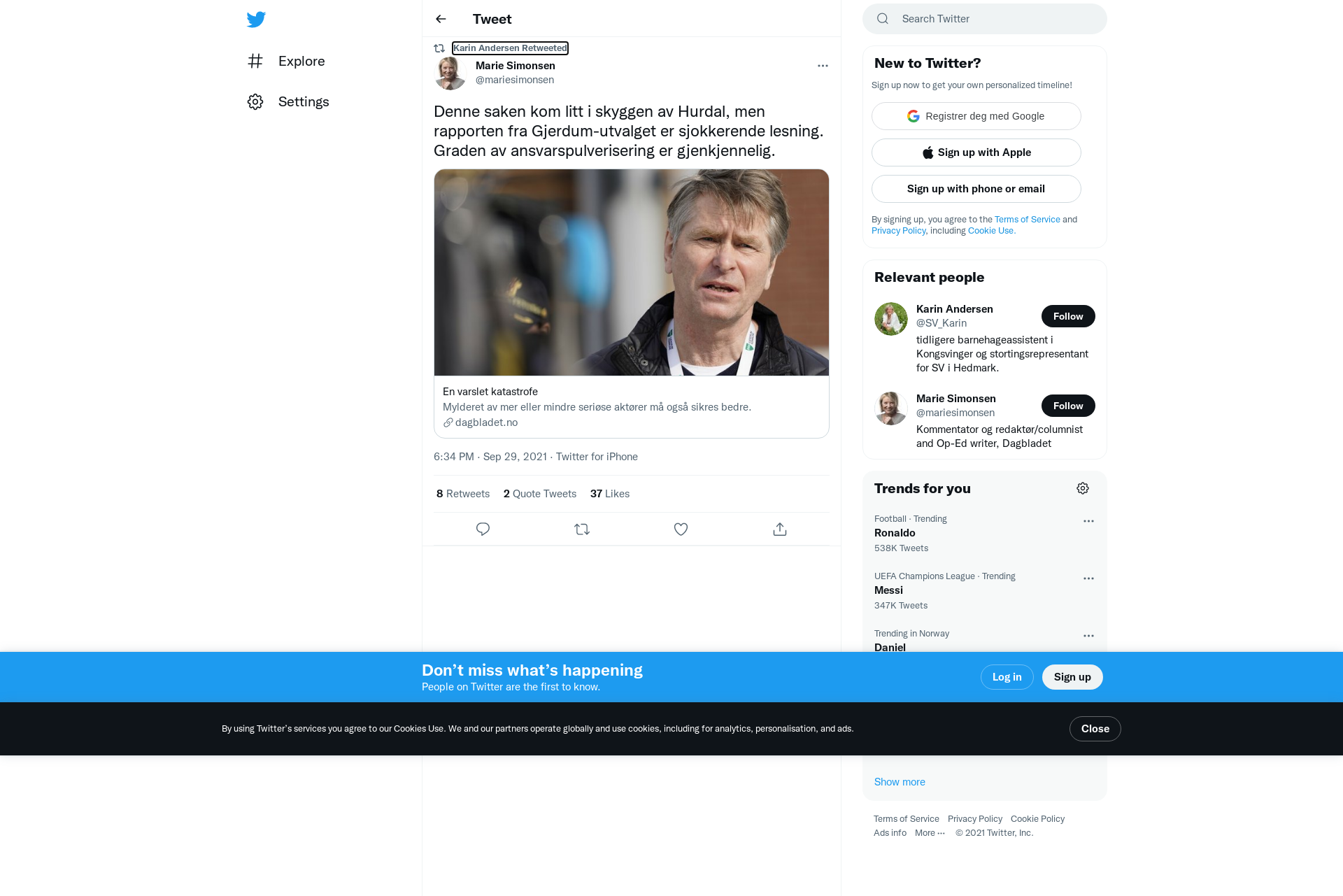The height and width of the screenshot is (896, 1343).
Task: Click the Twitter bird logo
Action: [256, 20]
